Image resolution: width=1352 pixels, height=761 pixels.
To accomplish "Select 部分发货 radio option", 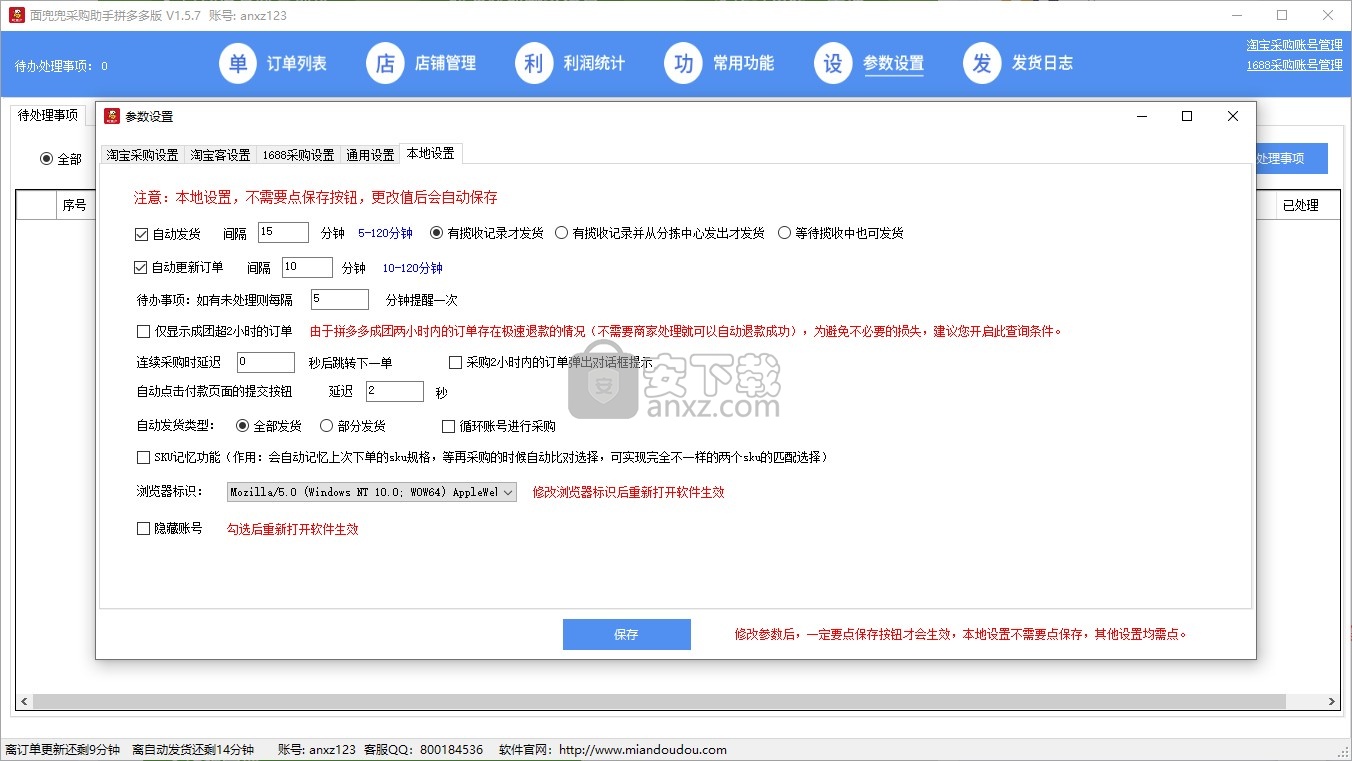I will (x=326, y=426).
